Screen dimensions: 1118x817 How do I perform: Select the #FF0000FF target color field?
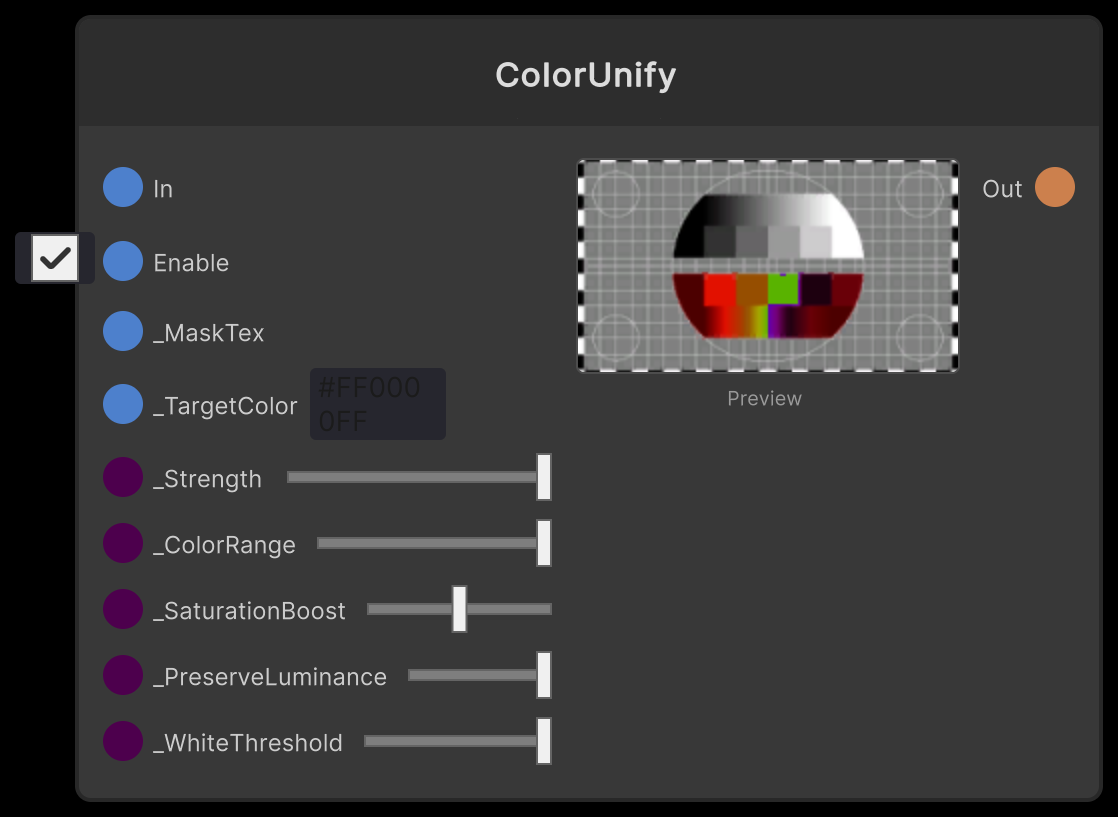point(377,404)
